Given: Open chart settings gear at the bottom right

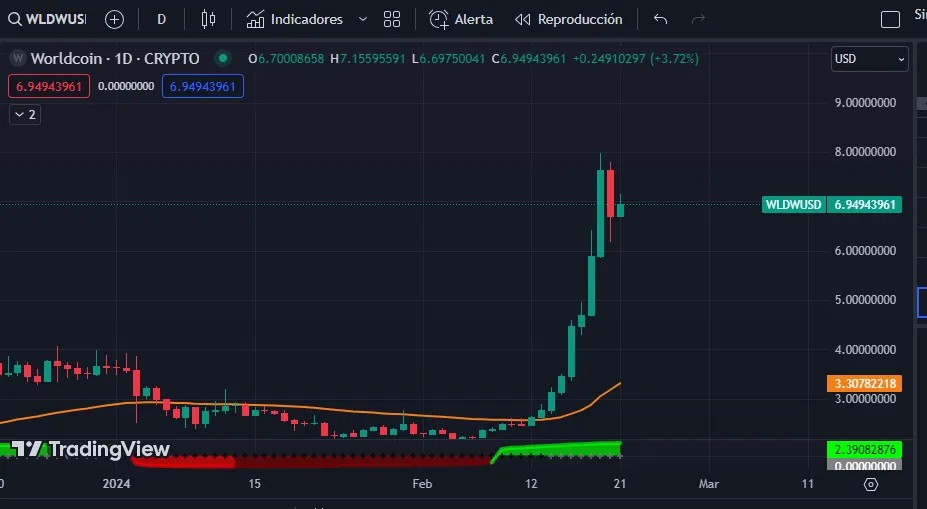Looking at the screenshot, I should pos(871,485).
